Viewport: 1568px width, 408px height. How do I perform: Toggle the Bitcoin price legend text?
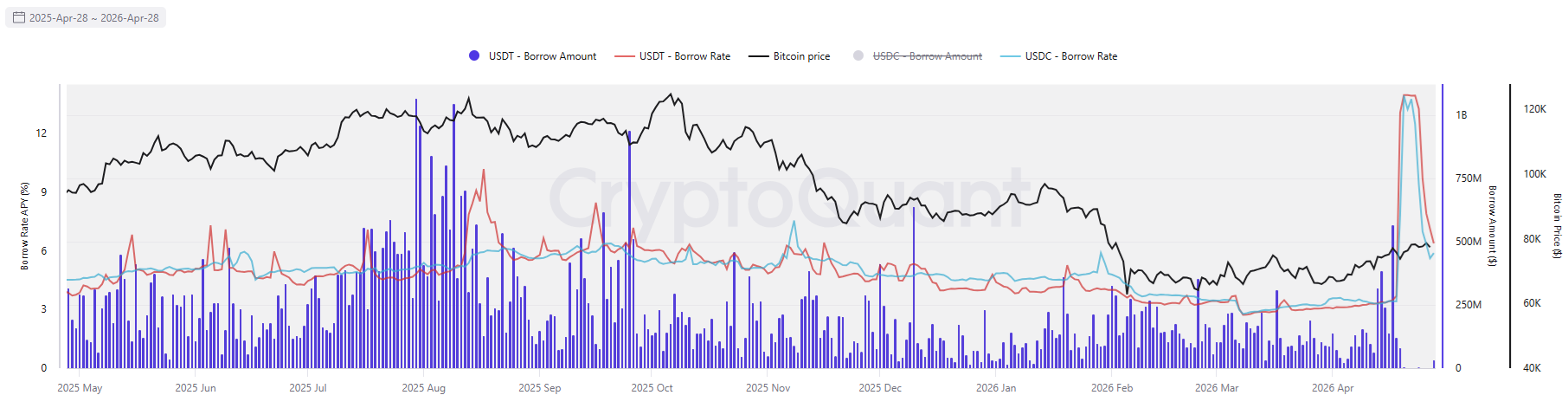click(x=801, y=56)
